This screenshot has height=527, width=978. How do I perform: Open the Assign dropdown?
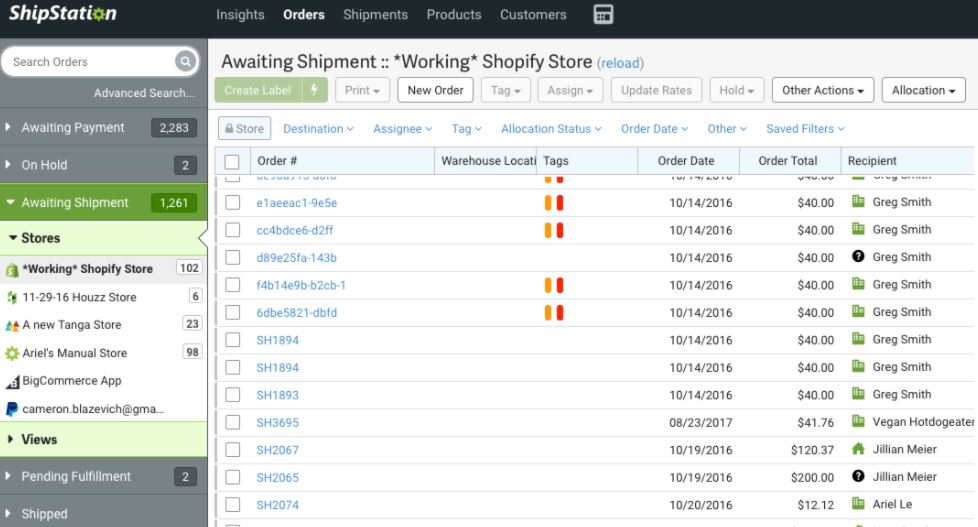(570, 90)
